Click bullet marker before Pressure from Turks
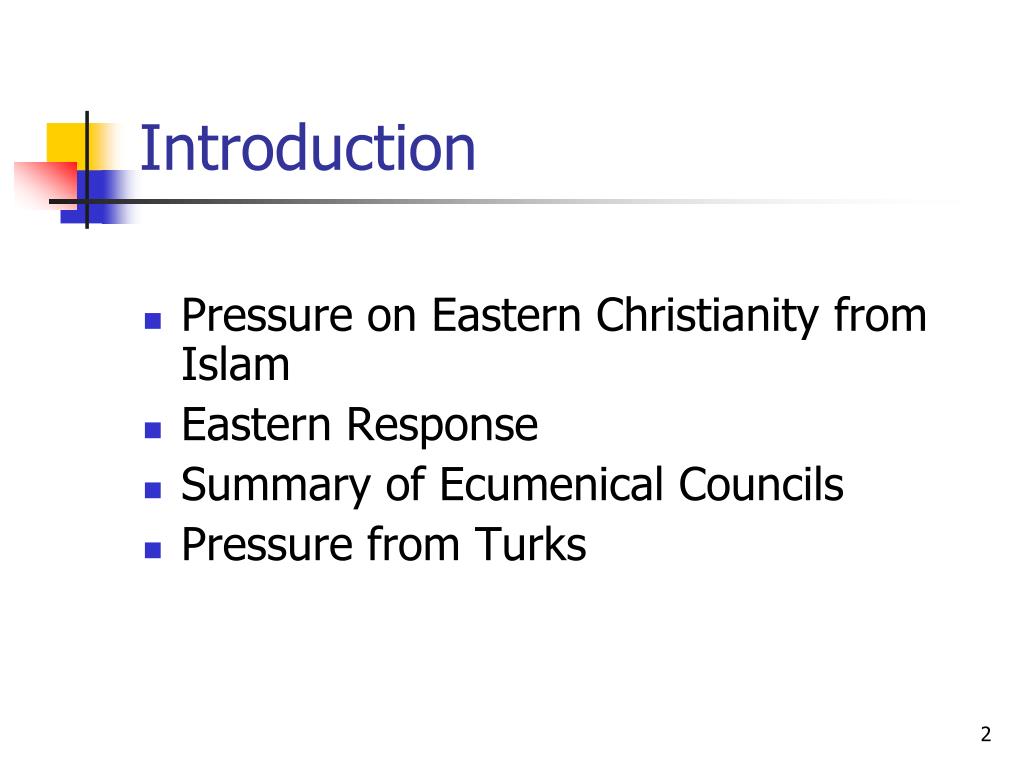 click(153, 550)
